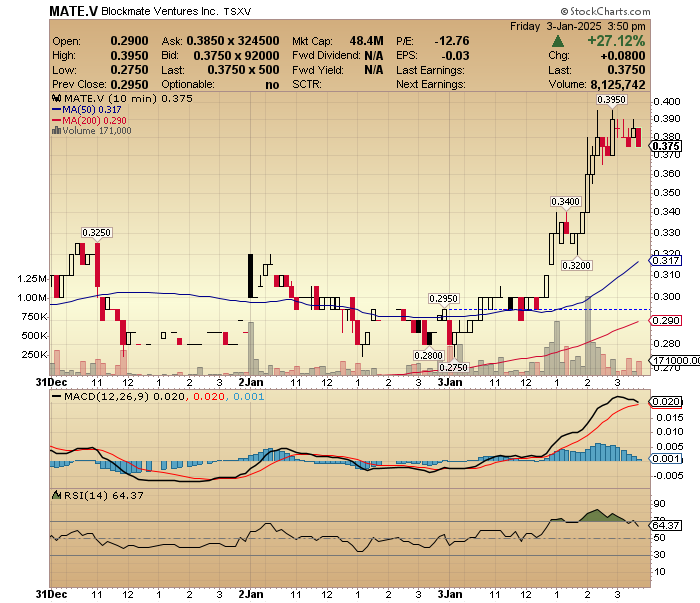The image size is (700, 603).
Task: Click the 0.290 MA(200) axis tag
Action: pyautogui.click(x=666, y=320)
